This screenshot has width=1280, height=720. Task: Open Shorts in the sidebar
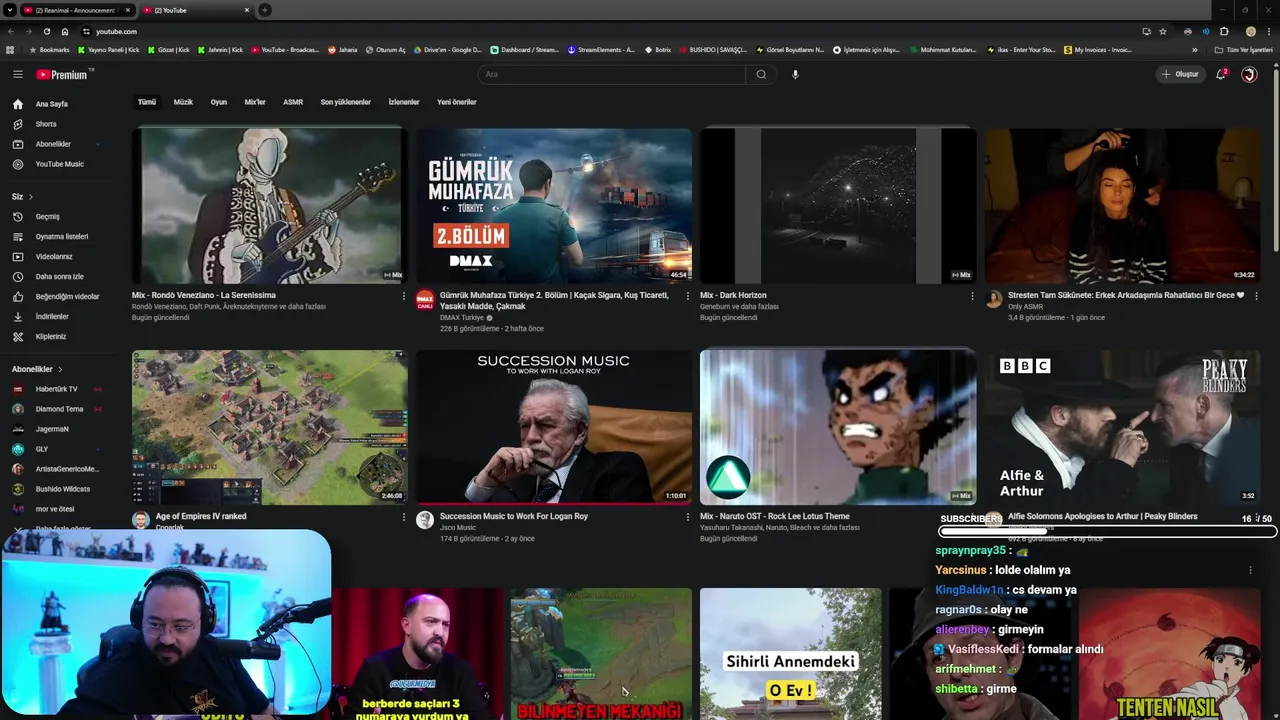[x=55, y=124]
